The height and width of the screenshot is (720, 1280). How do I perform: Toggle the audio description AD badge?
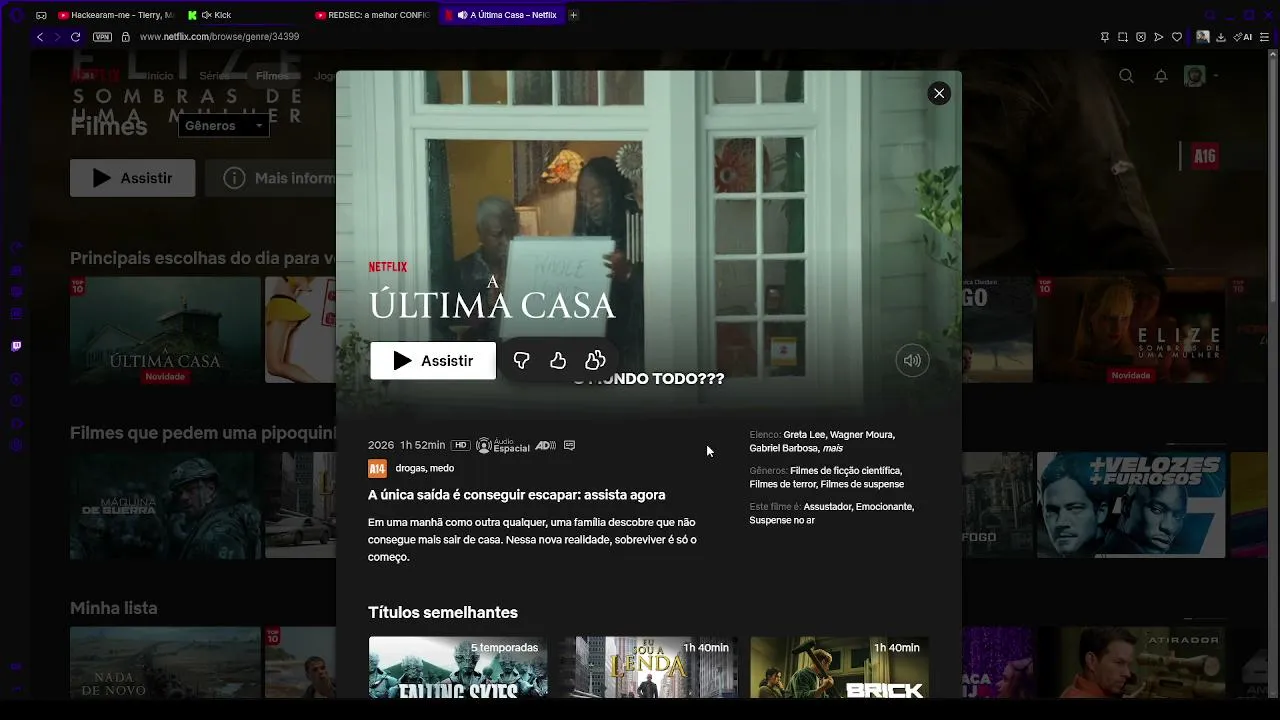click(545, 445)
